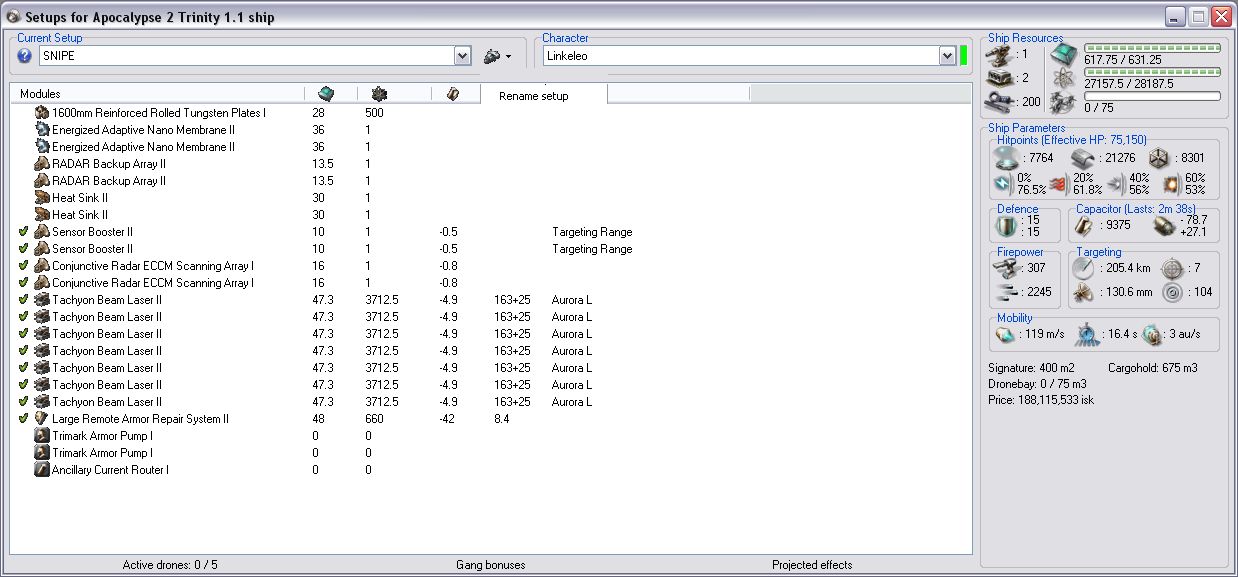Open the Projected effects section
1238x577 pixels.
coord(812,565)
